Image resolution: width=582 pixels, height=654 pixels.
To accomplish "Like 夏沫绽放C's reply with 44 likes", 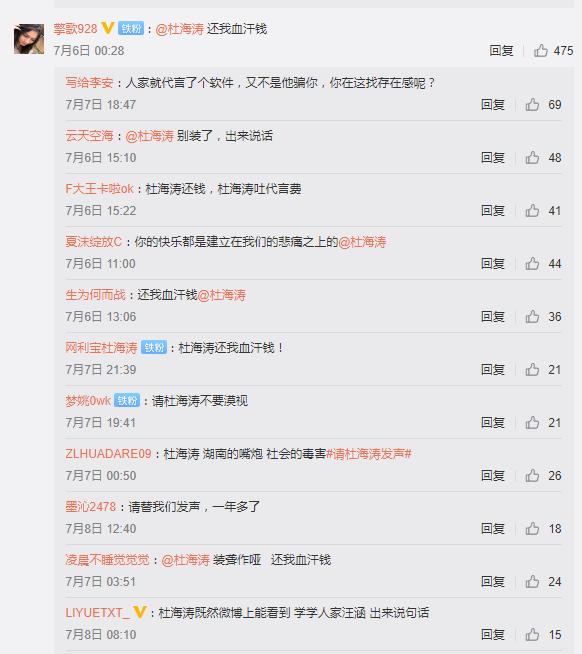I will click(532, 263).
